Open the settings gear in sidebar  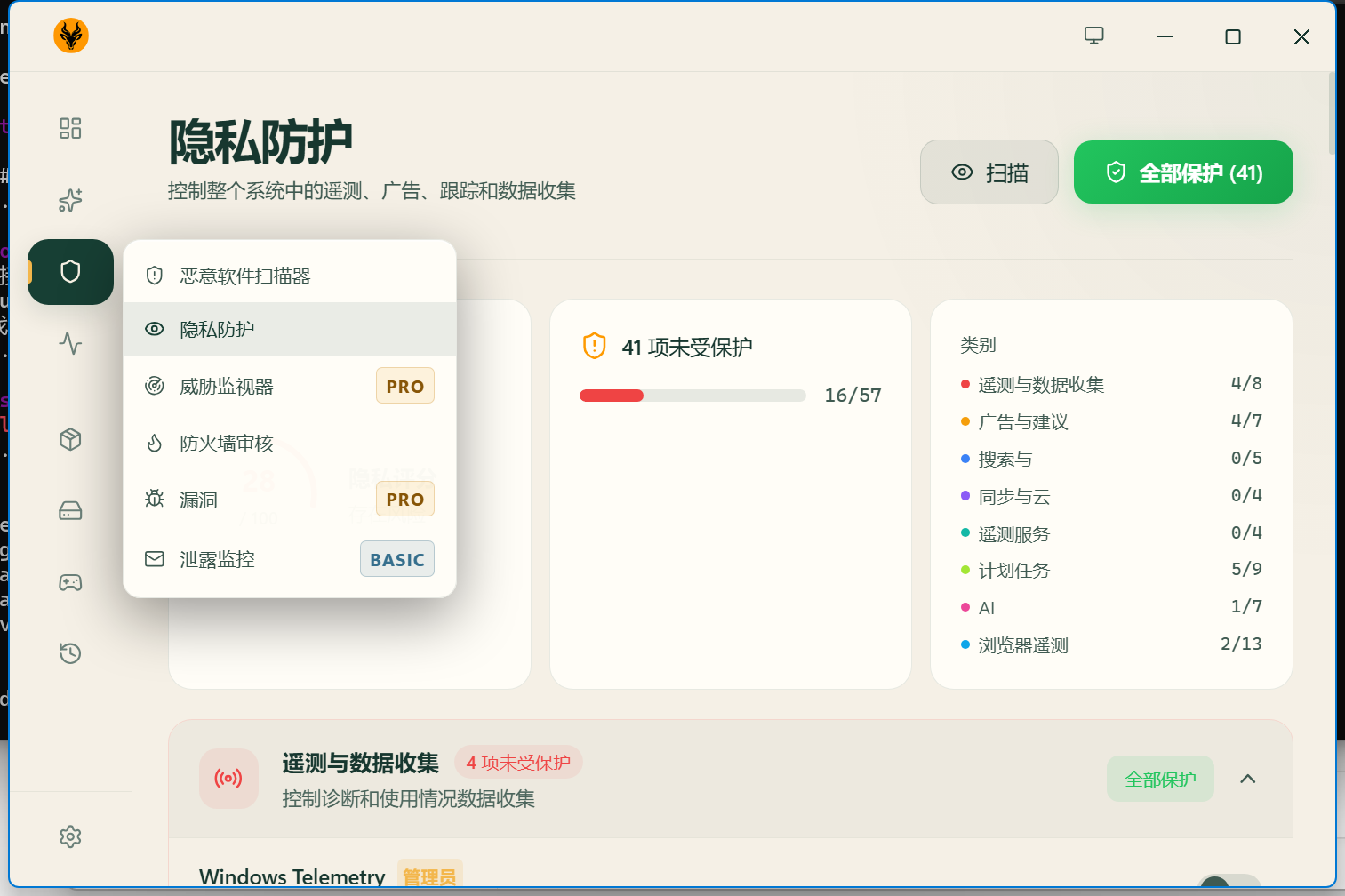point(70,836)
